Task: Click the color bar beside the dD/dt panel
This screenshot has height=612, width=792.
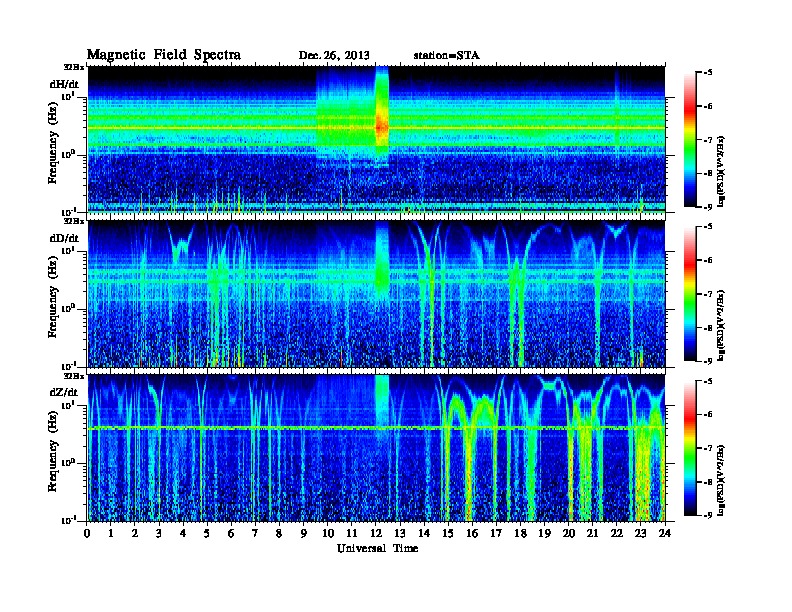Action: tap(690, 293)
